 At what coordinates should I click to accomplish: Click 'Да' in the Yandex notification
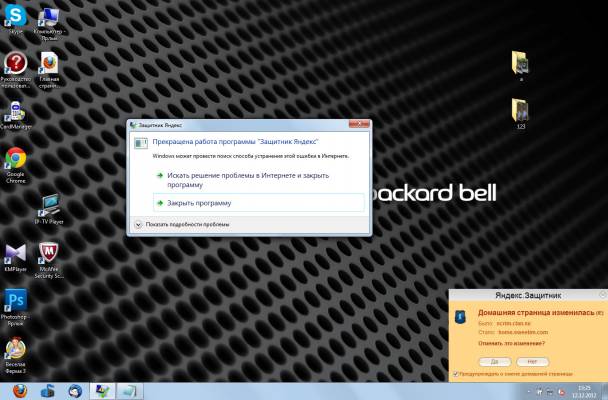tap(495, 362)
